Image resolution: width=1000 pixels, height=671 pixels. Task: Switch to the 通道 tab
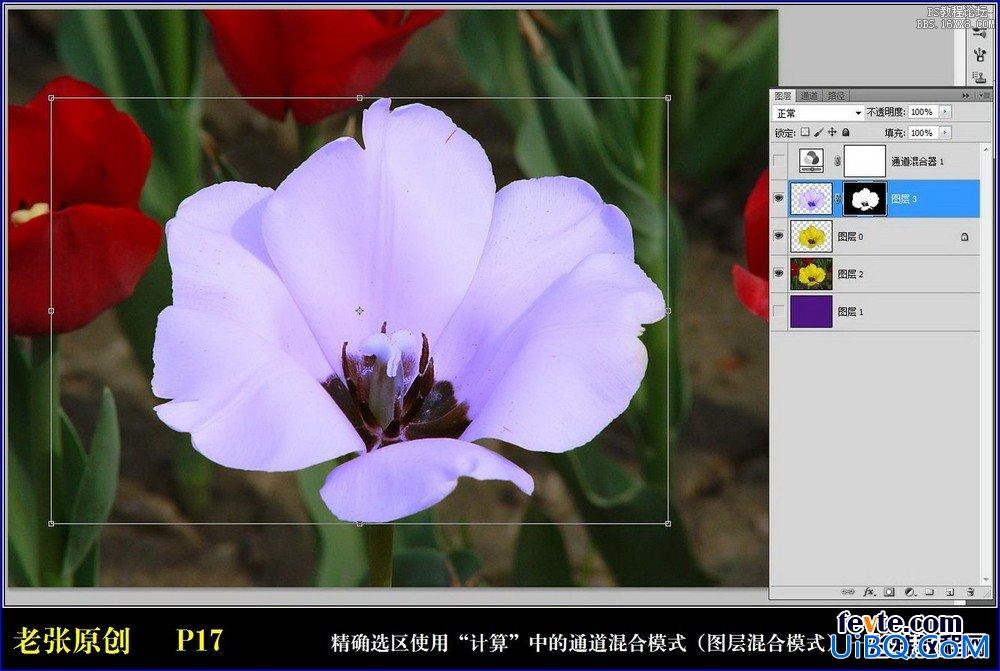[809, 96]
